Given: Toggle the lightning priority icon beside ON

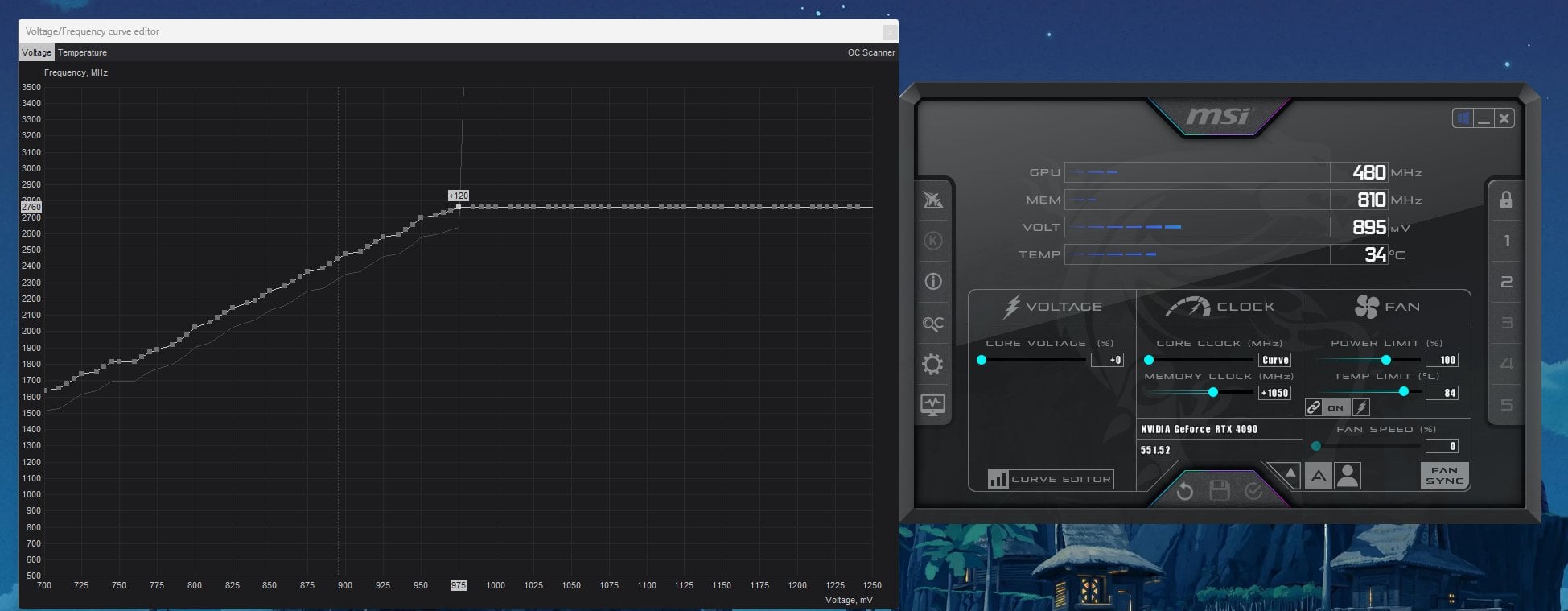Looking at the screenshot, I should (x=1361, y=407).
